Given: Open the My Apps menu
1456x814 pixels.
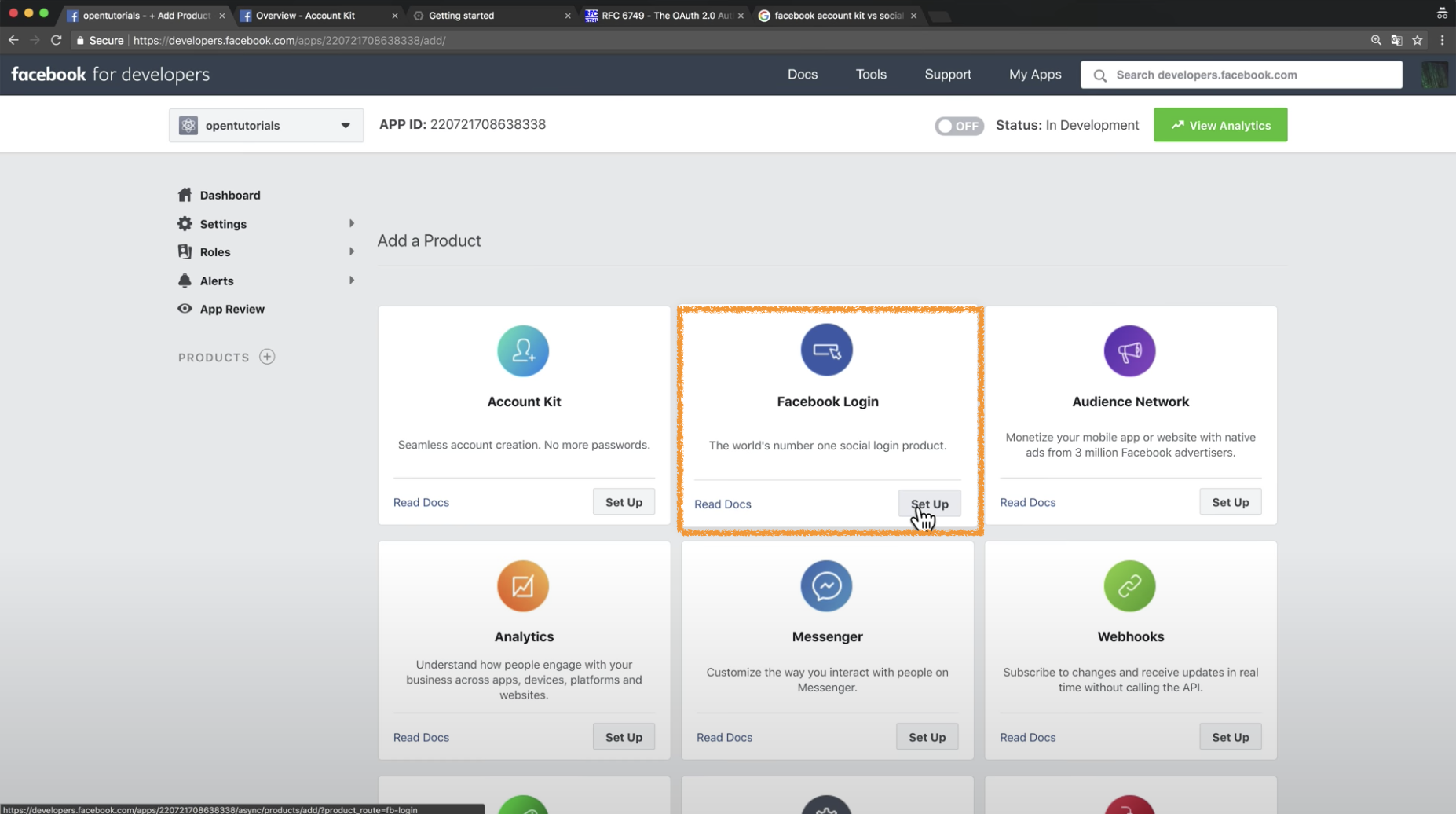Looking at the screenshot, I should point(1035,75).
